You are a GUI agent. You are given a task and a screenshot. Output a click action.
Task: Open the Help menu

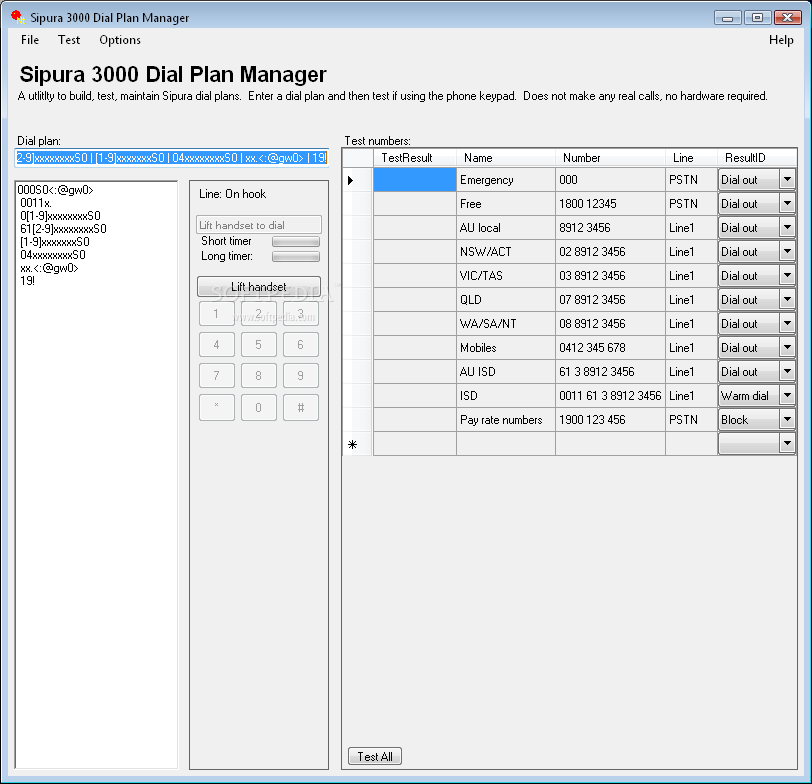click(781, 40)
